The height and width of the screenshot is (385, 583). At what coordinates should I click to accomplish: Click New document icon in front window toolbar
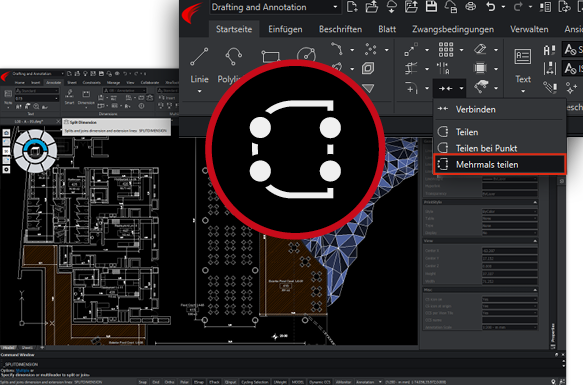click(x=351, y=7)
